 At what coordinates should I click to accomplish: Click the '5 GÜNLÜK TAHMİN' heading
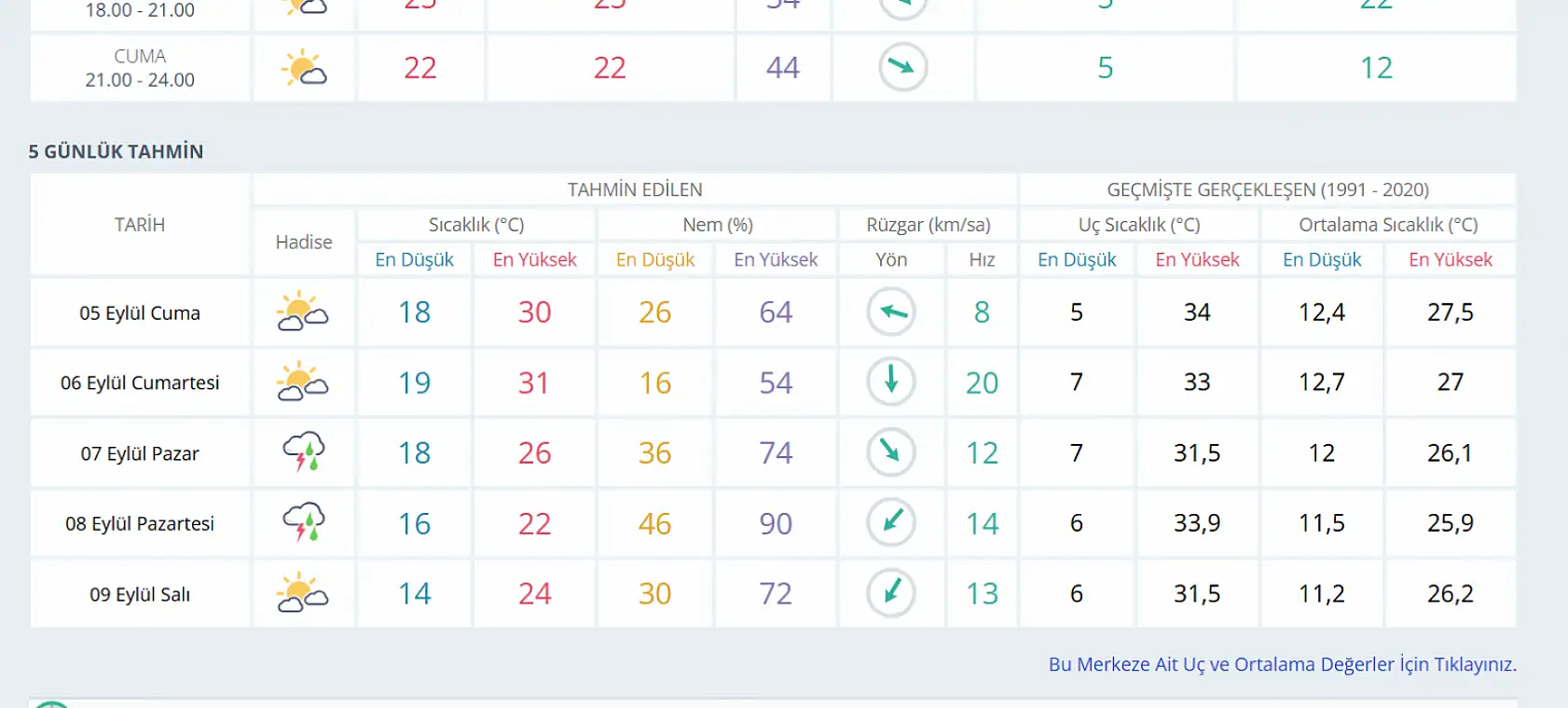[116, 151]
